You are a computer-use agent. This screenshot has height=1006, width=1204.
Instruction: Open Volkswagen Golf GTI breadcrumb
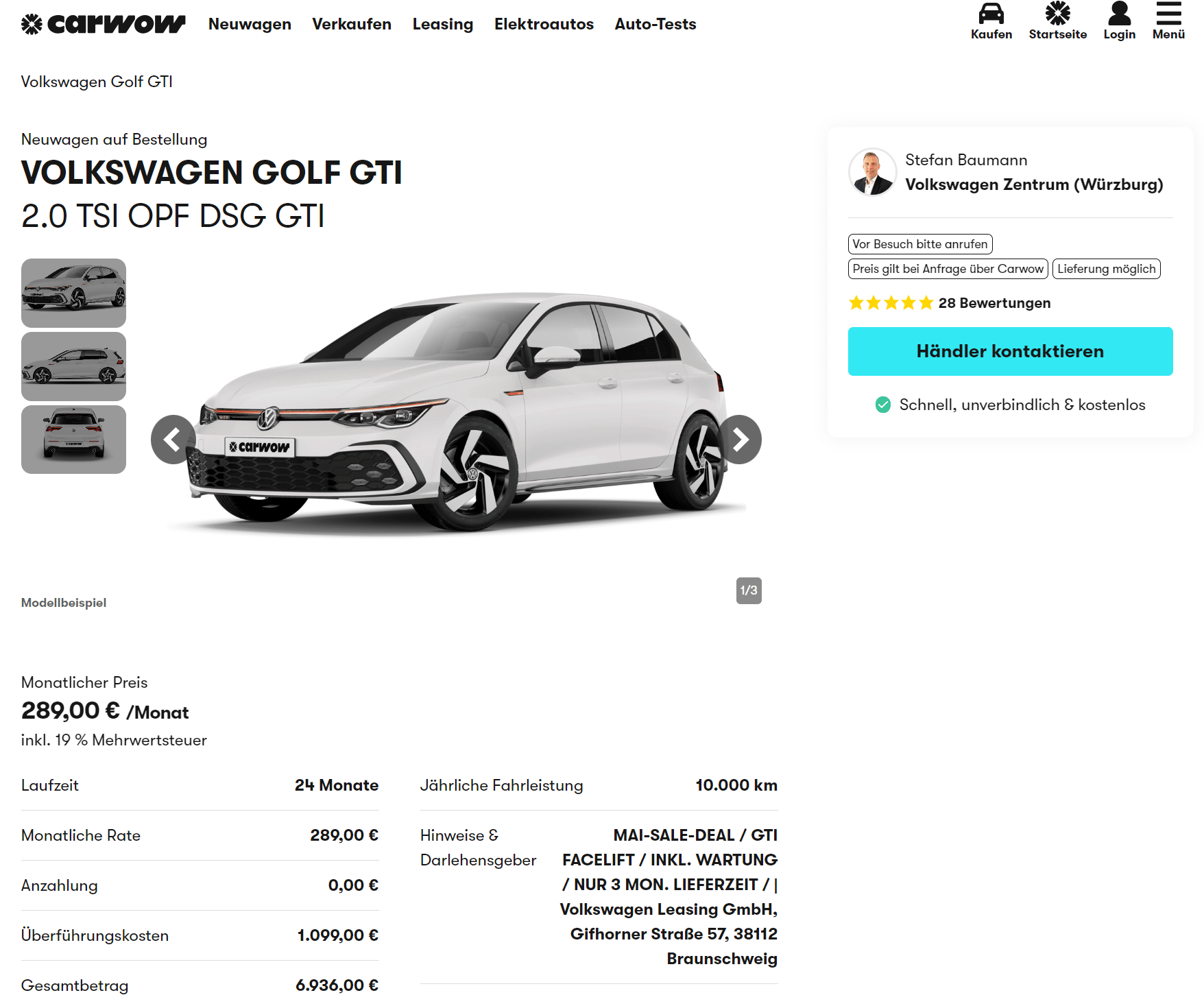point(97,82)
